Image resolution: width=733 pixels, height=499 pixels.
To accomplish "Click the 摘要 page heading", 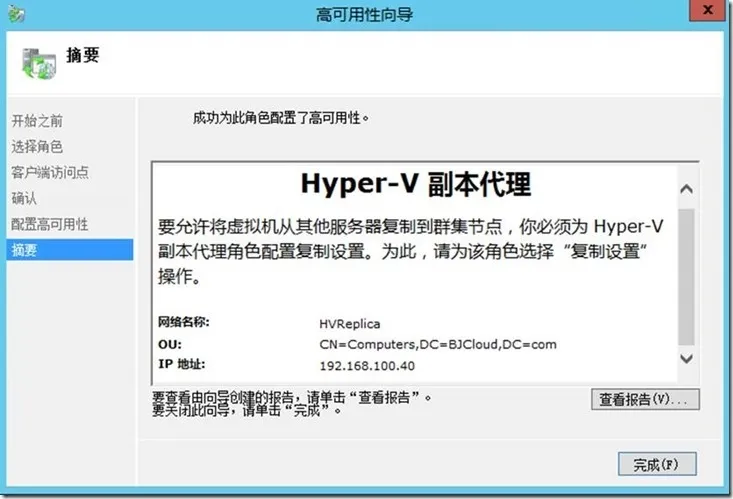I will pos(83,55).
